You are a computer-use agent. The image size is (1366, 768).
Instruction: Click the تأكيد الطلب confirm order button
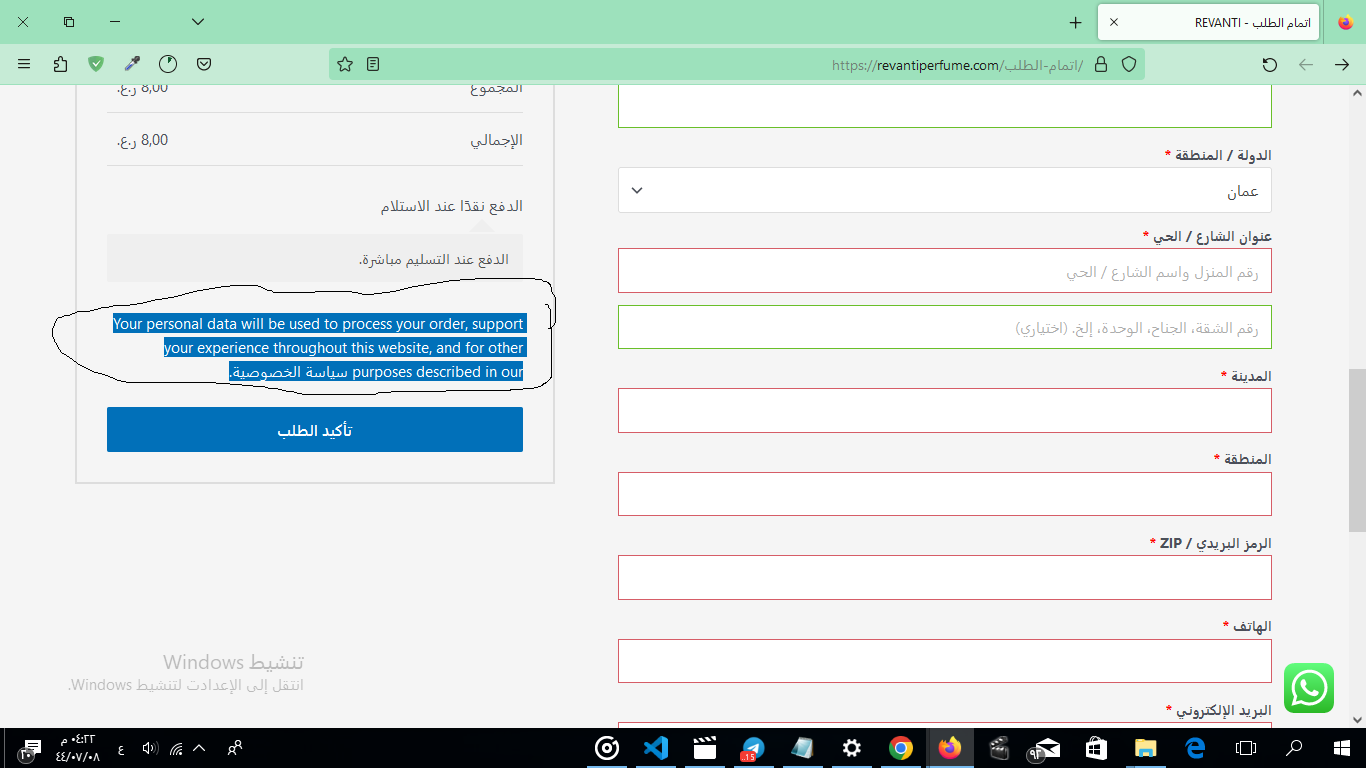point(314,430)
